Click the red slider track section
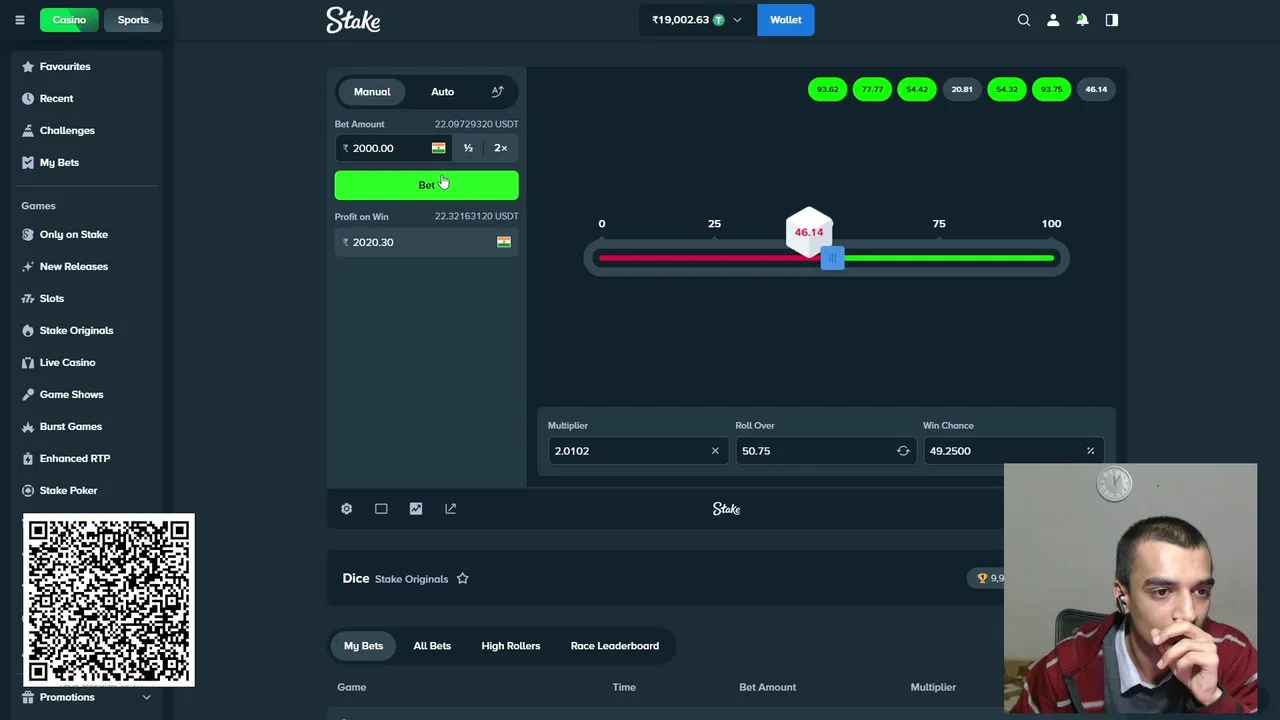Viewport: 1280px width, 720px height. (709, 258)
